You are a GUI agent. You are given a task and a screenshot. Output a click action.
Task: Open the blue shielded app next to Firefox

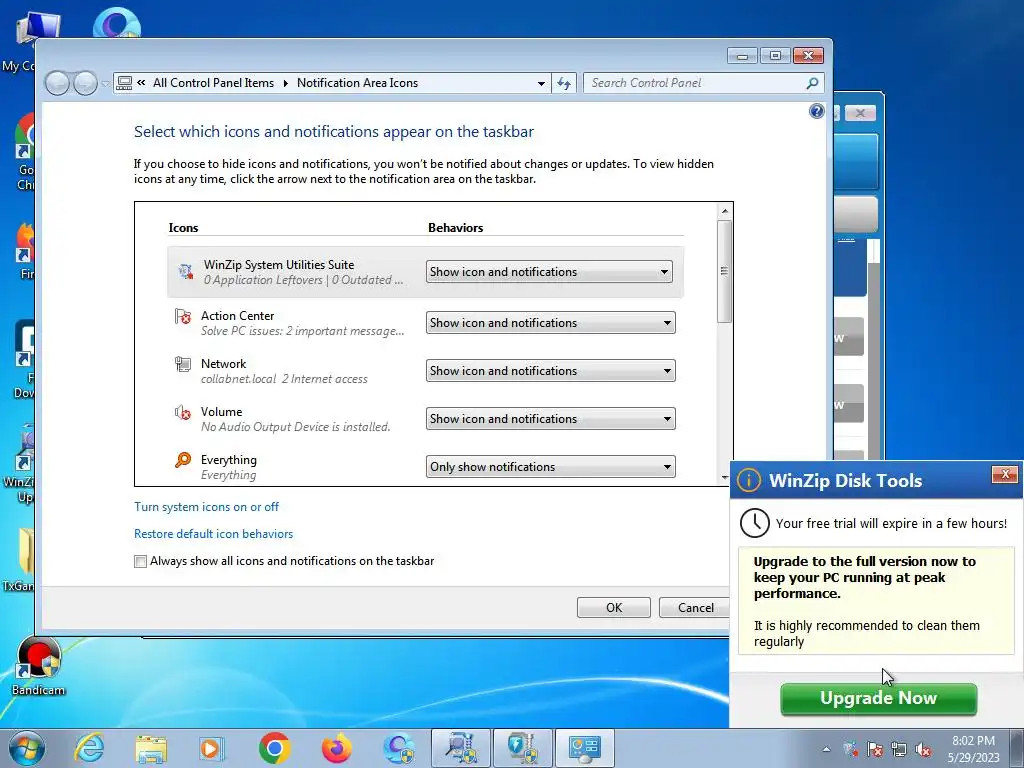click(x=399, y=748)
